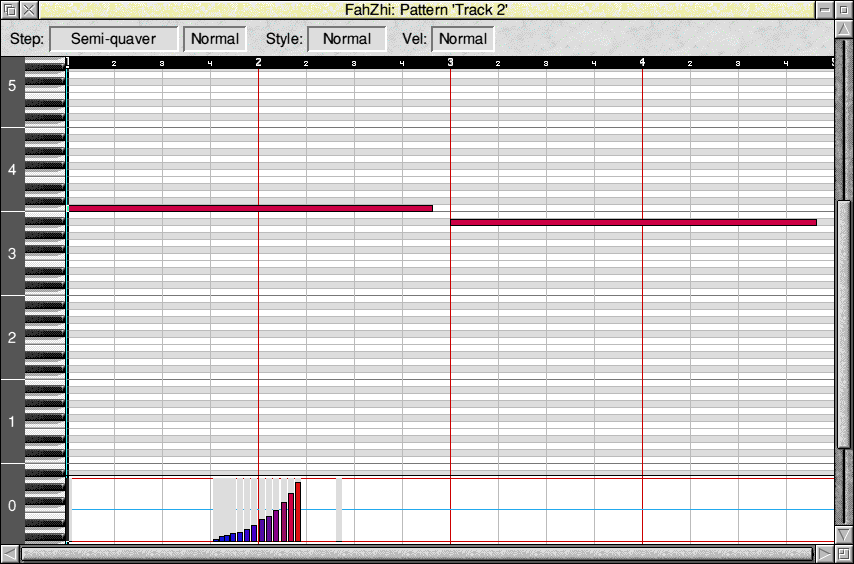The height and width of the screenshot is (564, 854).
Task: Open the Step 'Semi-quaver' selector
Action: tap(113, 39)
